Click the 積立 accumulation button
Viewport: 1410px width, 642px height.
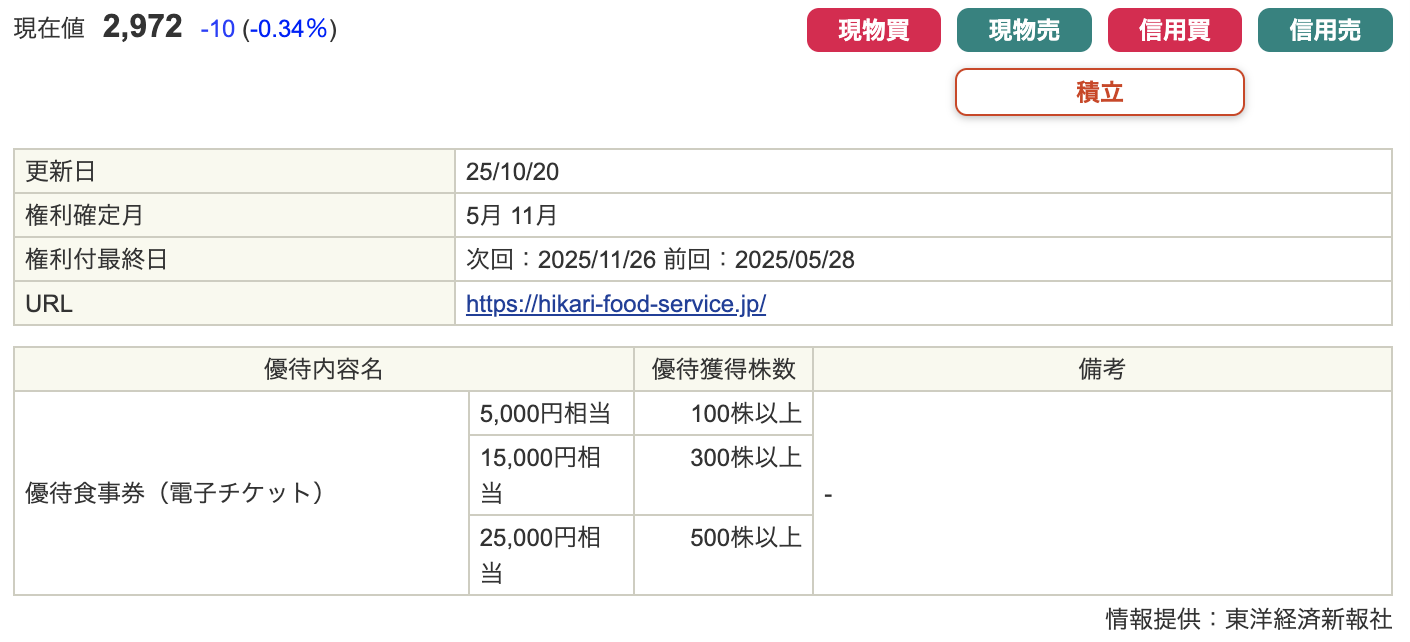point(1099,92)
